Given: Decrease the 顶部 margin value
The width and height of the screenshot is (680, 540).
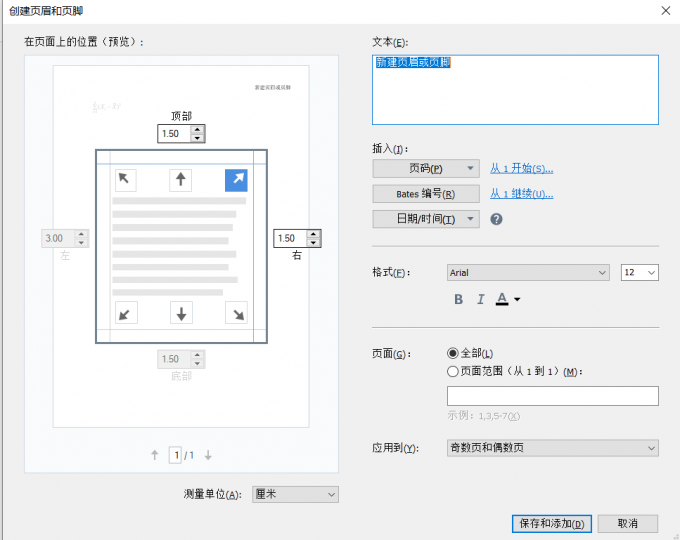Looking at the screenshot, I should tap(197, 138).
